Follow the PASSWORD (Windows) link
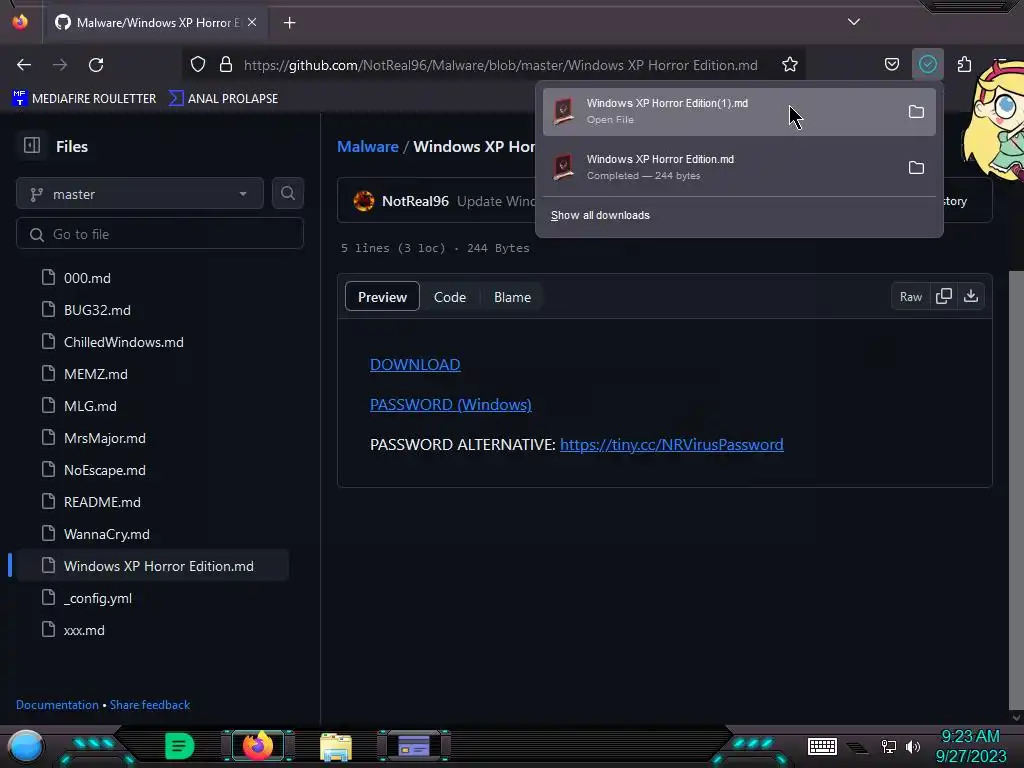Image resolution: width=1024 pixels, height=768 pixels. click(x=451, y=405)
